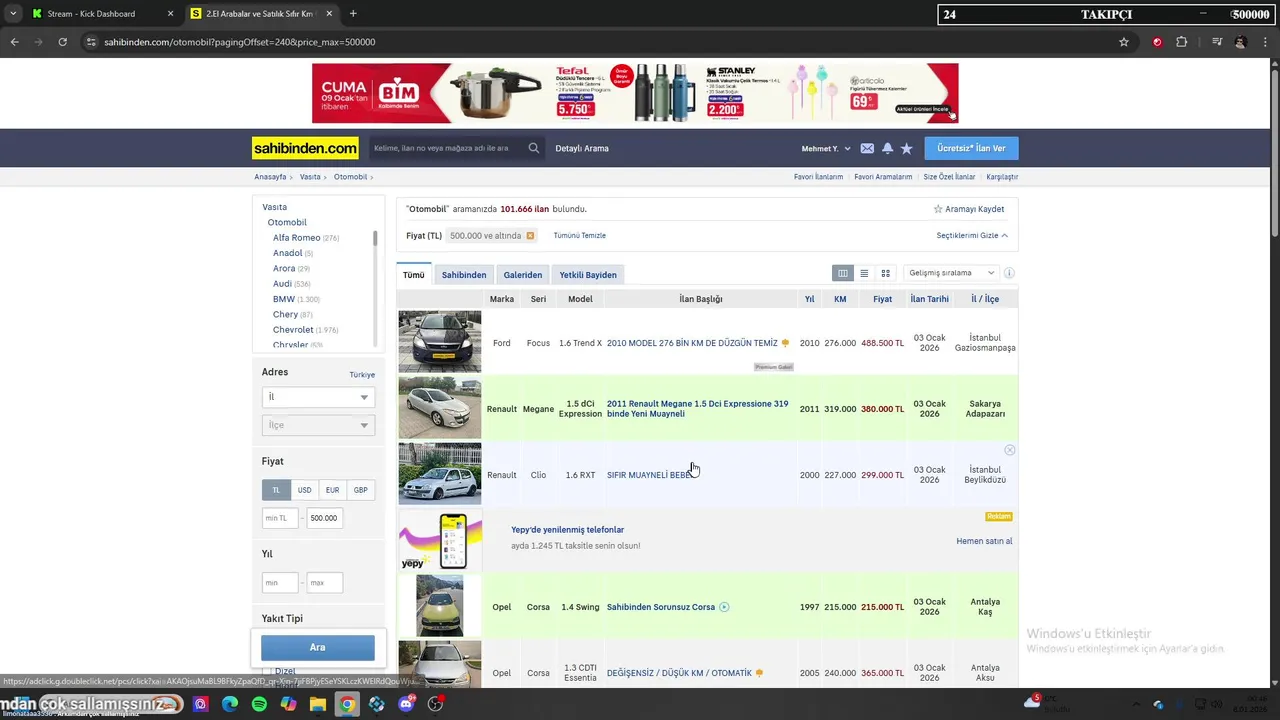Click the Ücretsiz İlan Ver button

(971, 148)
